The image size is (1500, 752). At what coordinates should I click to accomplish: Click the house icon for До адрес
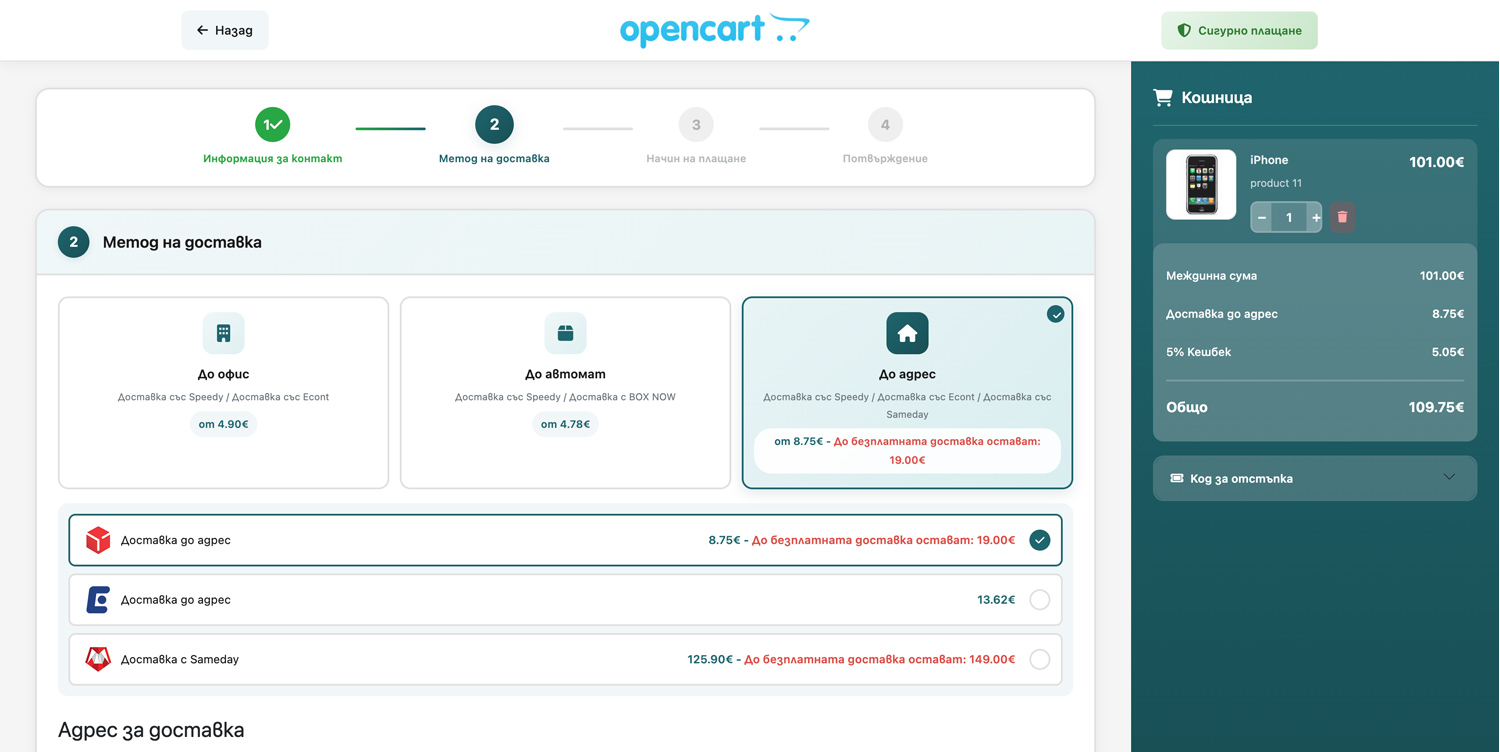[907, 334]
